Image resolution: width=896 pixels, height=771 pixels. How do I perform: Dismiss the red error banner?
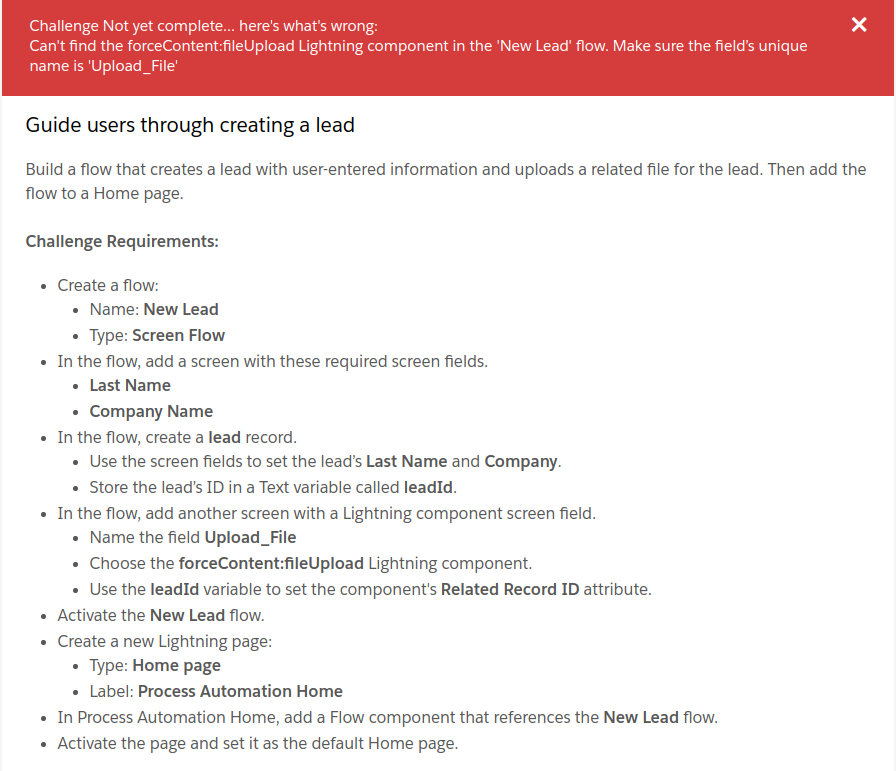pos(859,25)
